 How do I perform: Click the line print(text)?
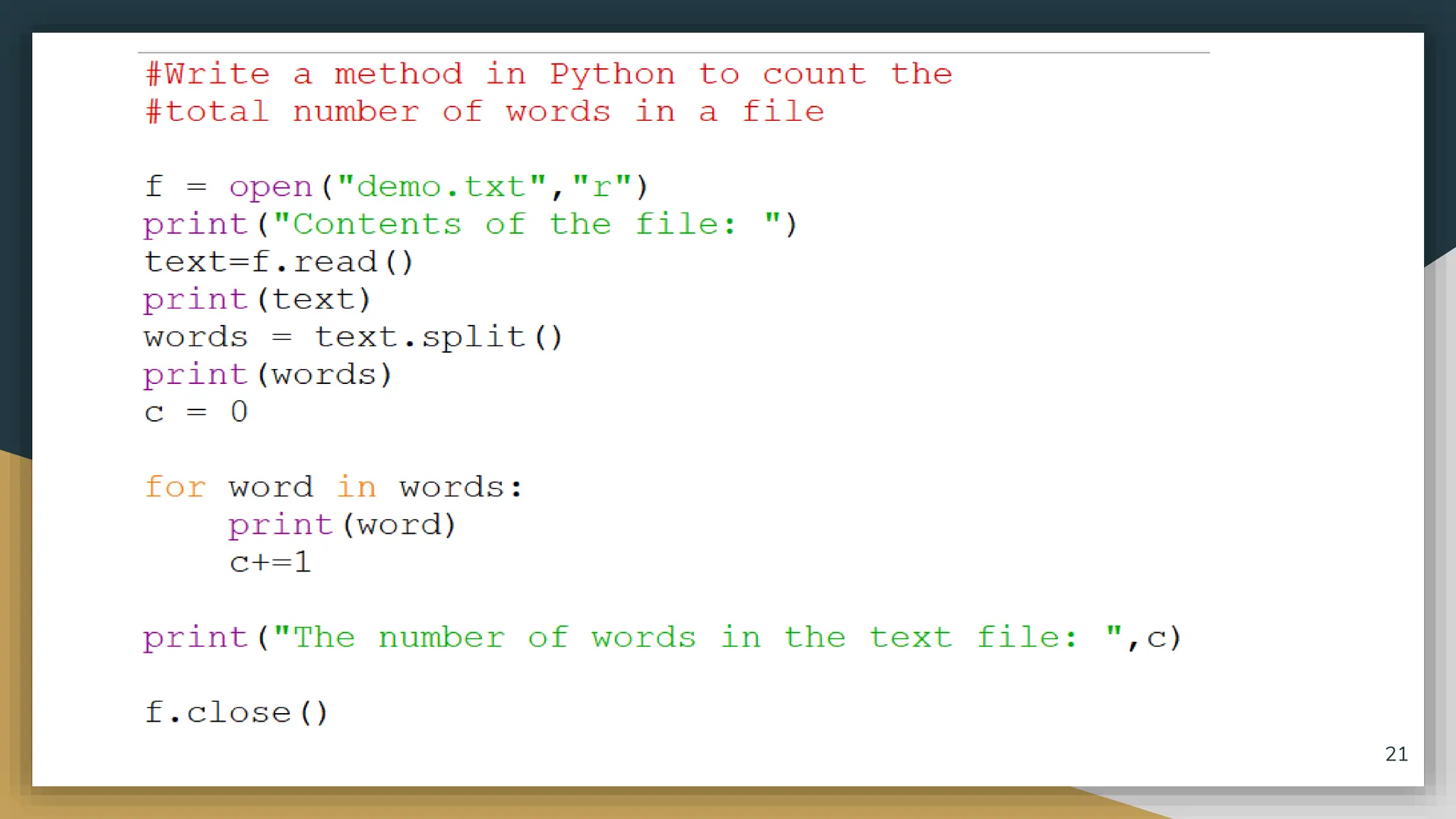click(257, 300)
